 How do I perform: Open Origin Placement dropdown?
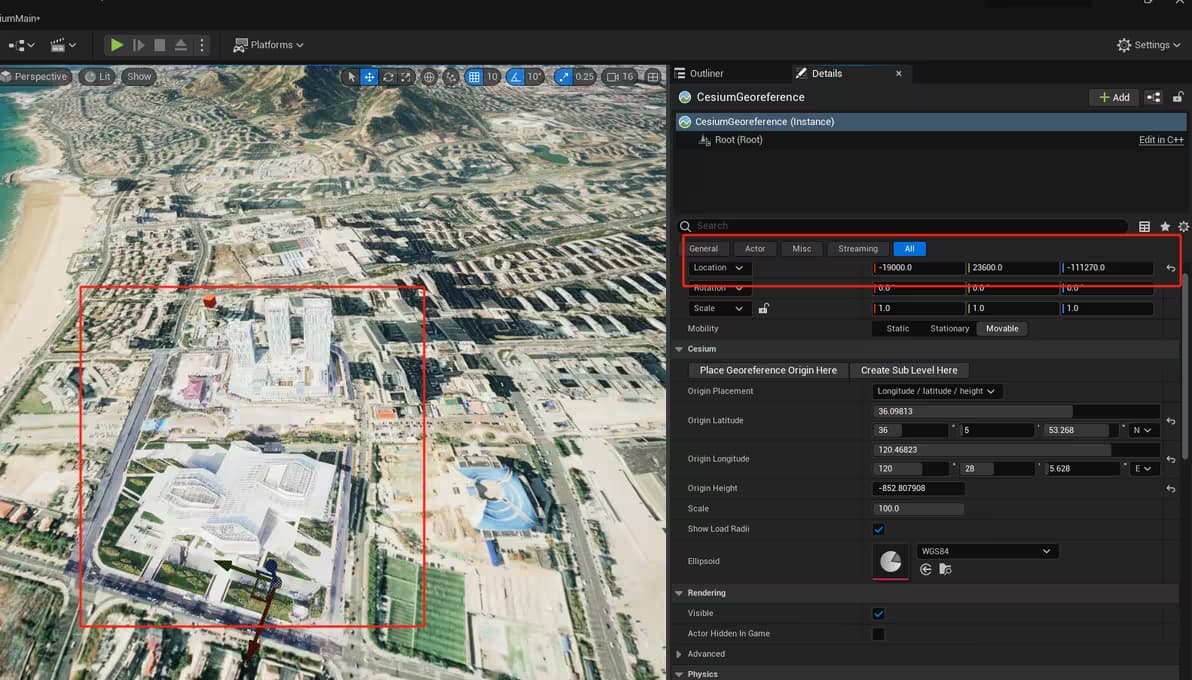937,391
